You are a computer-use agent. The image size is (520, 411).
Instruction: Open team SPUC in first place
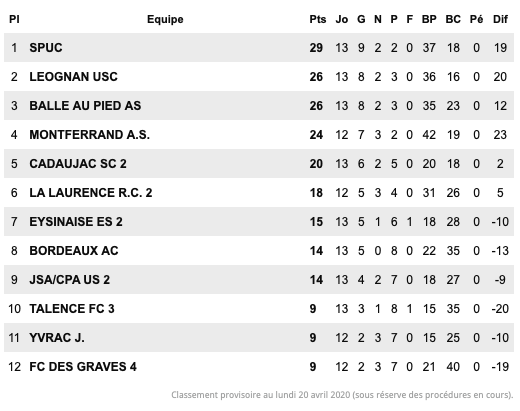pos(46,48)
